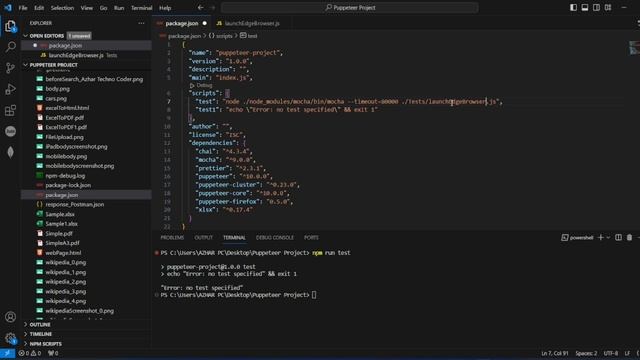Select the powershell terminal label
This screenshot has height=360, width=640.
click(x=577, y=238)
